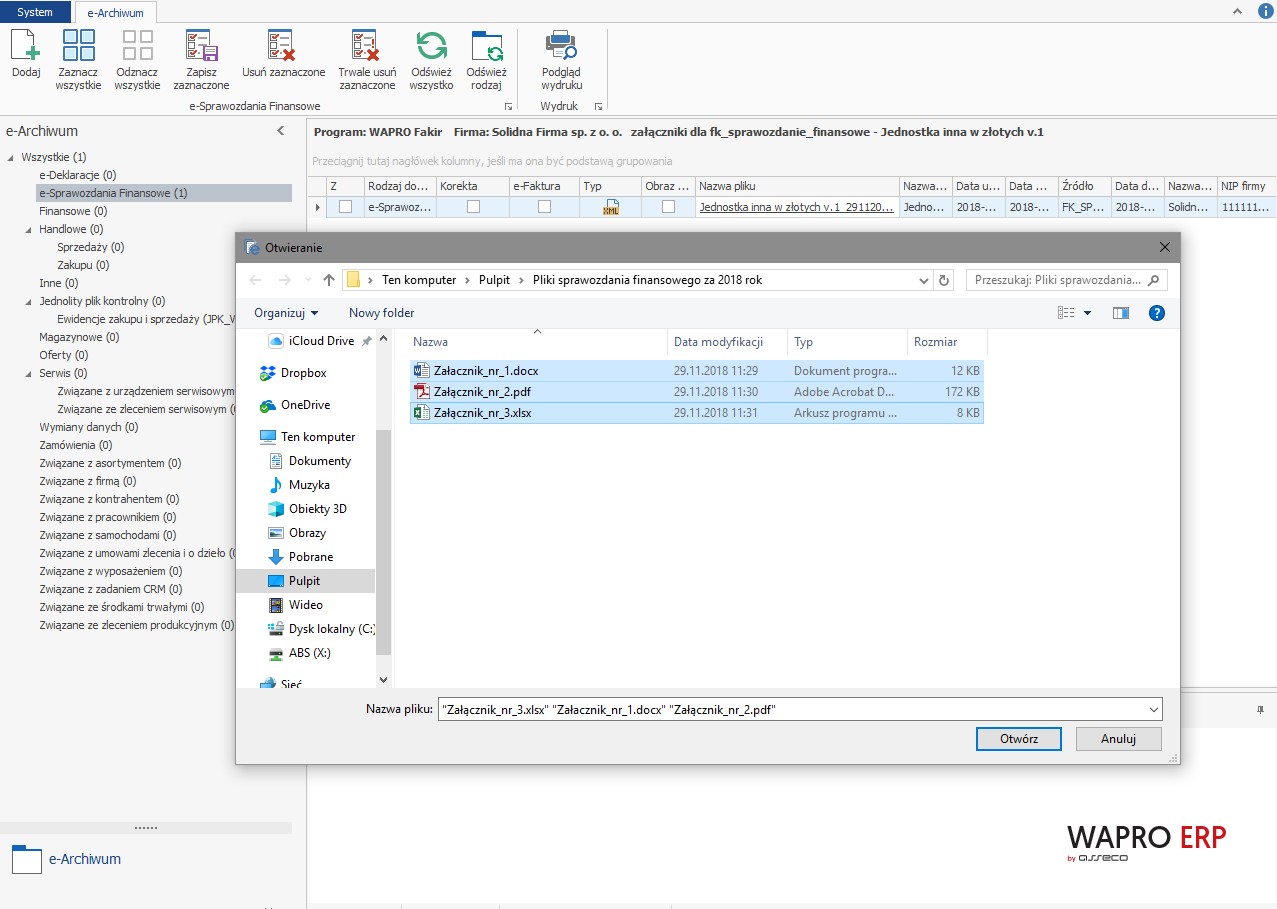Collapse the Handlowe (0) tree node

[29, 229]
